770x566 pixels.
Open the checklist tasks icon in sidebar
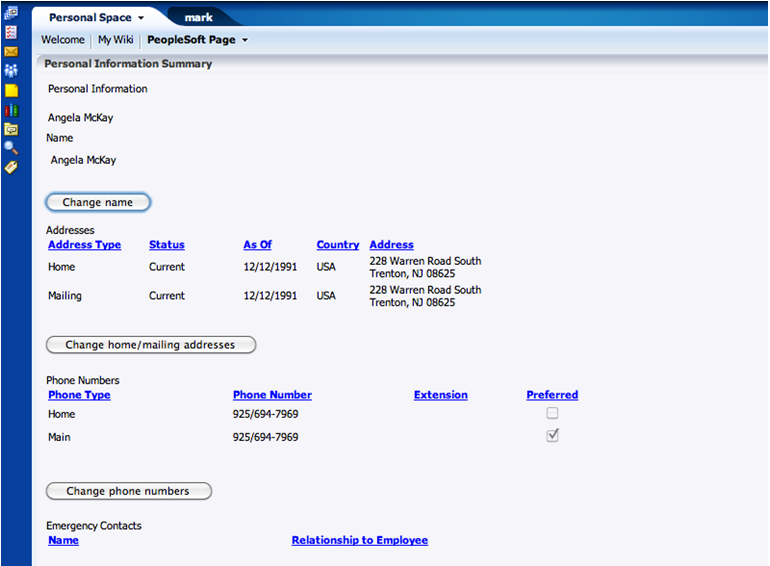tap(11, 32)
